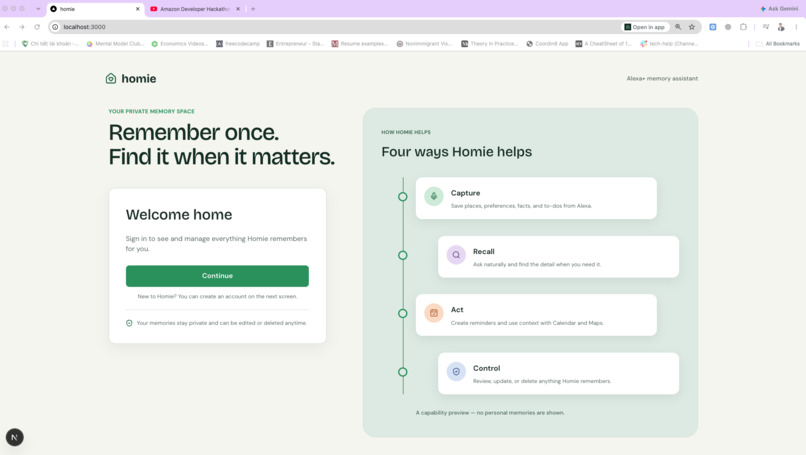Click the Control shield icon
Screen dimensions: 806x455
(x=456, y=371)
